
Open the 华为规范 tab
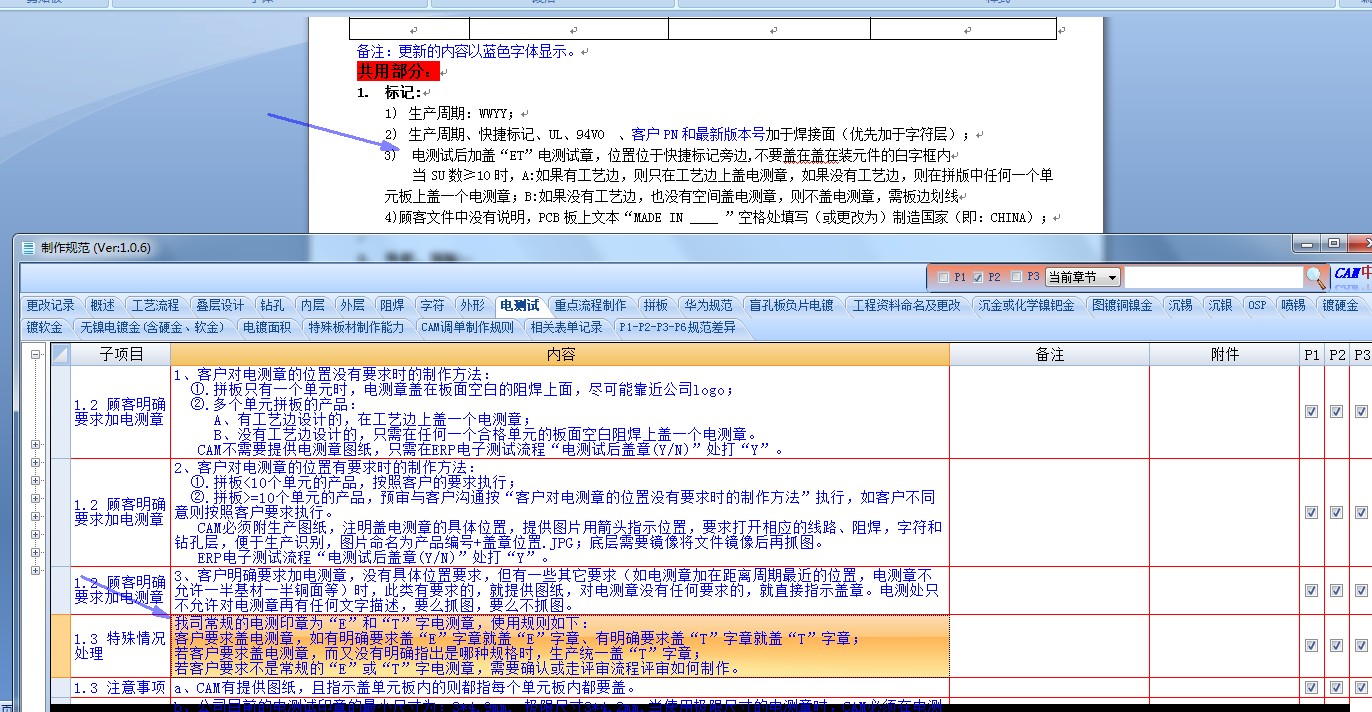(708, 305)
